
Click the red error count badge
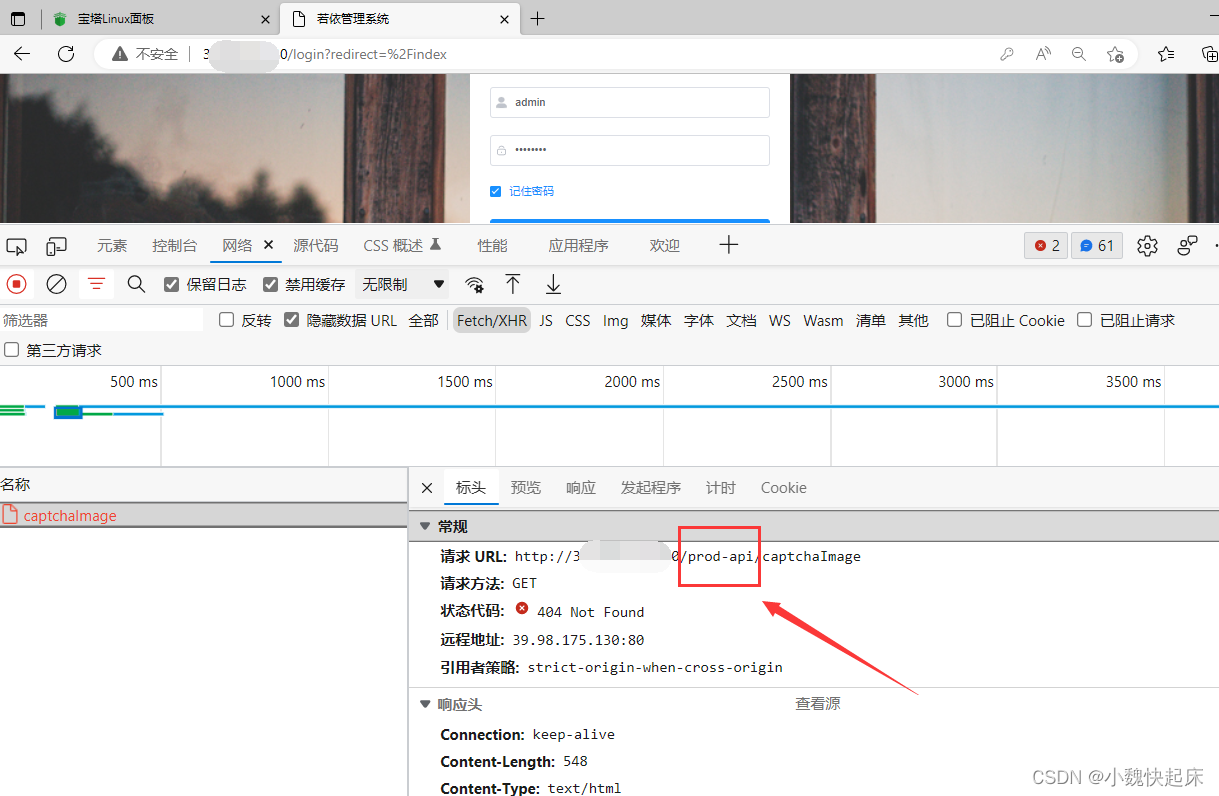(1046, 246)
